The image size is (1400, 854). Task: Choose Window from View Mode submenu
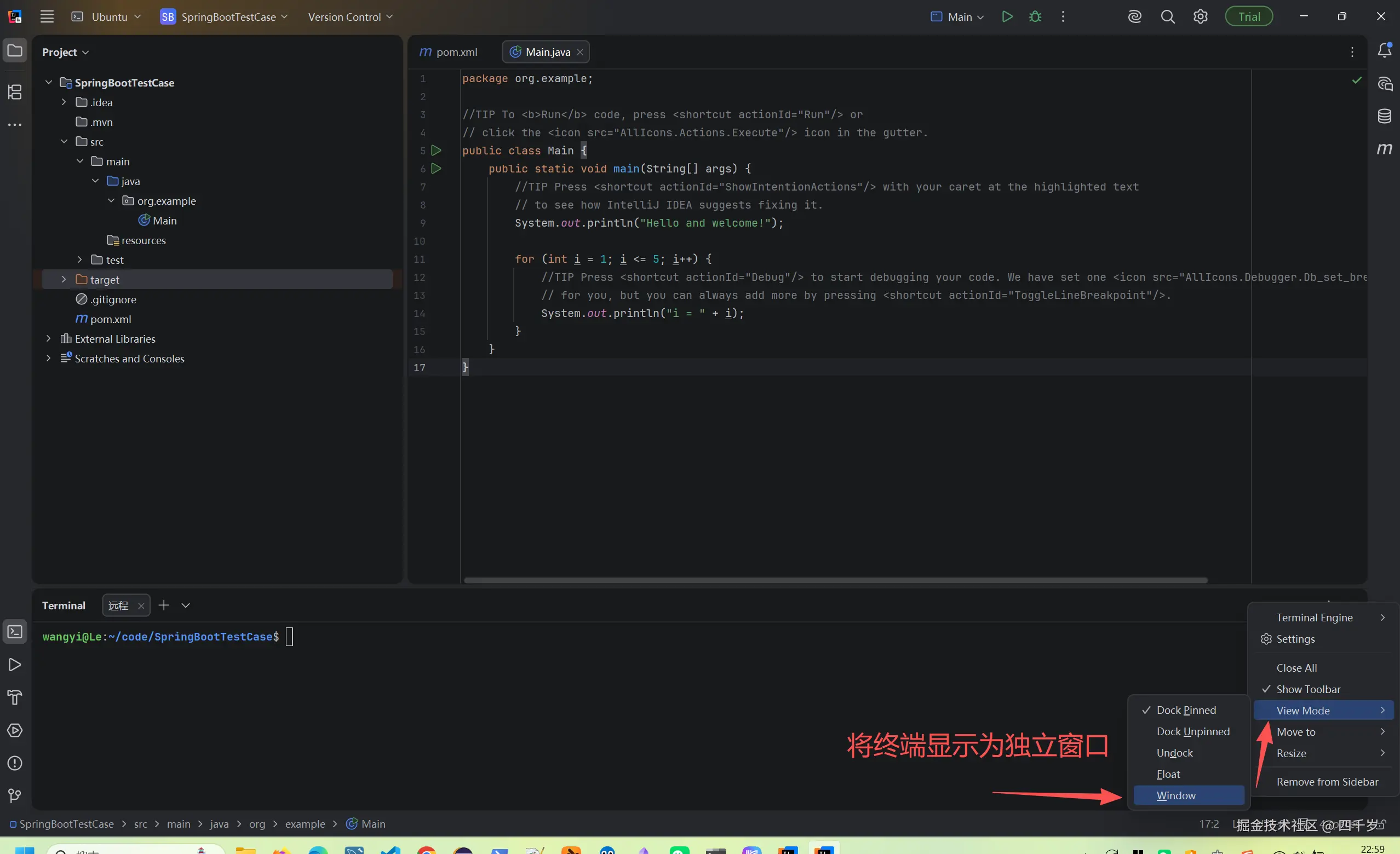coord(1175,795)
